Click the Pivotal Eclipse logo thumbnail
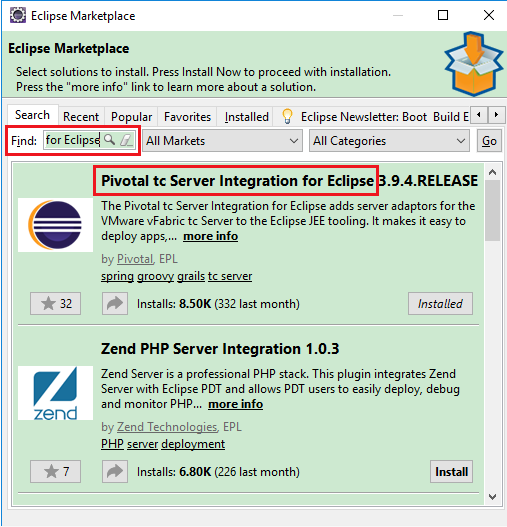The image size is (507, 527). tap(55, 225)
